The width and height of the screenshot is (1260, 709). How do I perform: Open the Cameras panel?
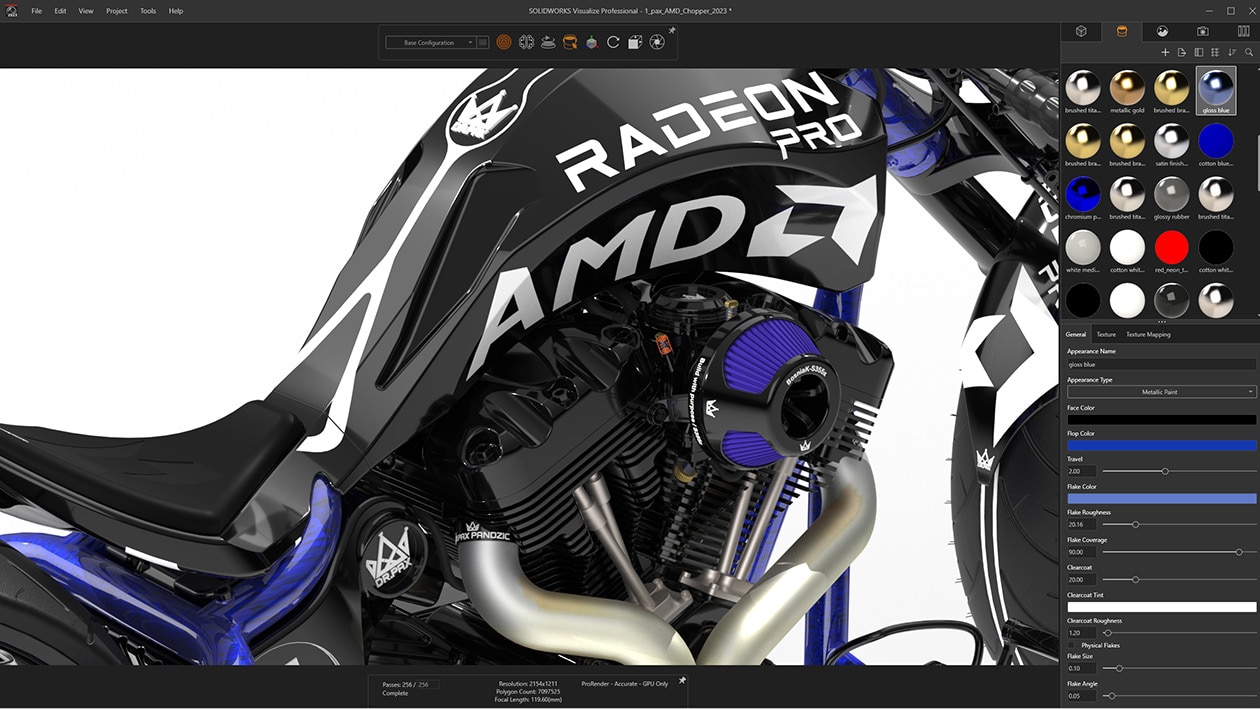1201,31
